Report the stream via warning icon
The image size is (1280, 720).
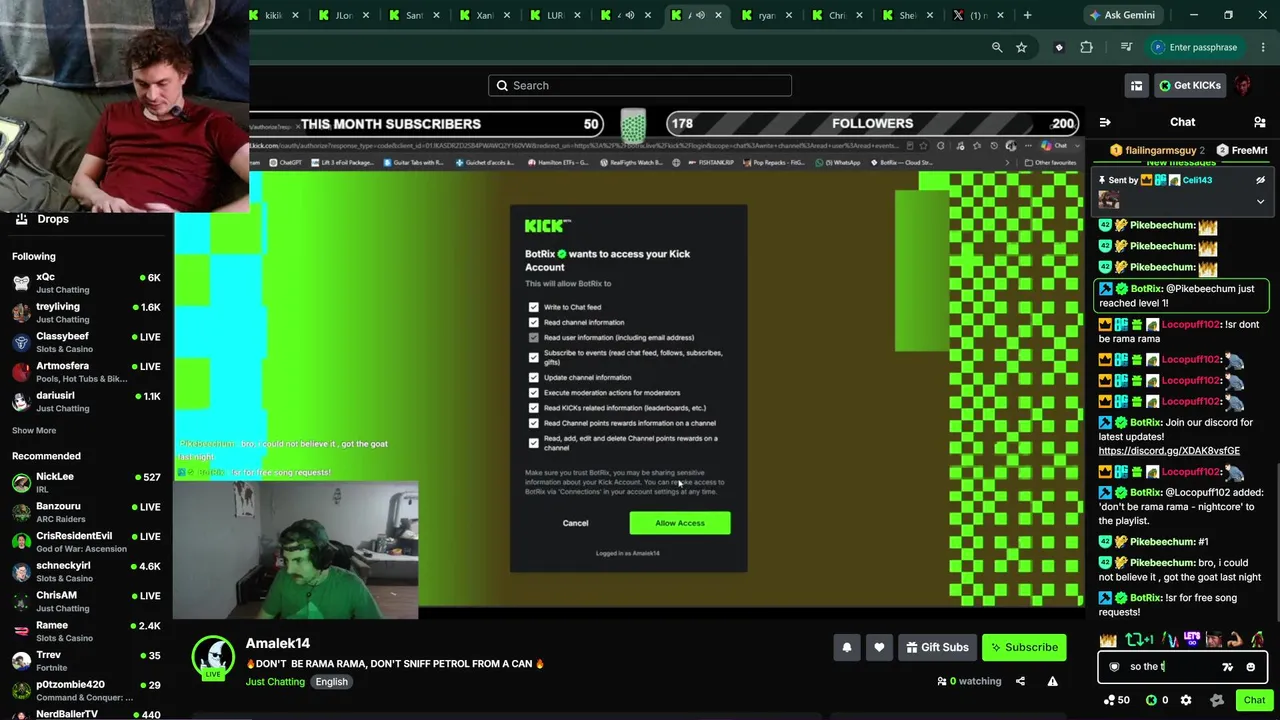(x=1052, y=681)
